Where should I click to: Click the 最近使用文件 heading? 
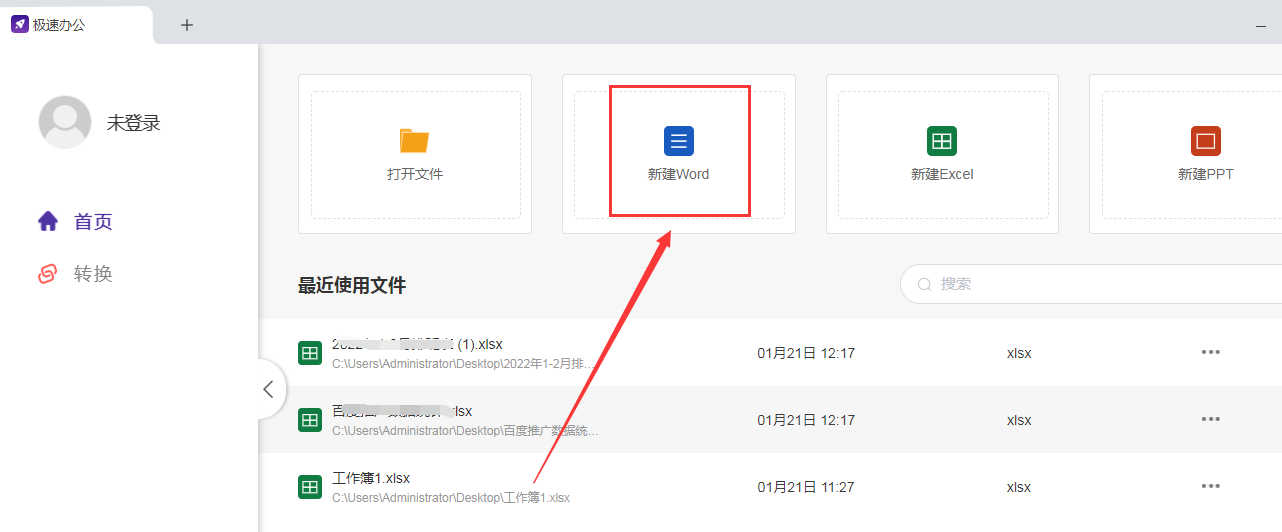(x=352, y=285)
